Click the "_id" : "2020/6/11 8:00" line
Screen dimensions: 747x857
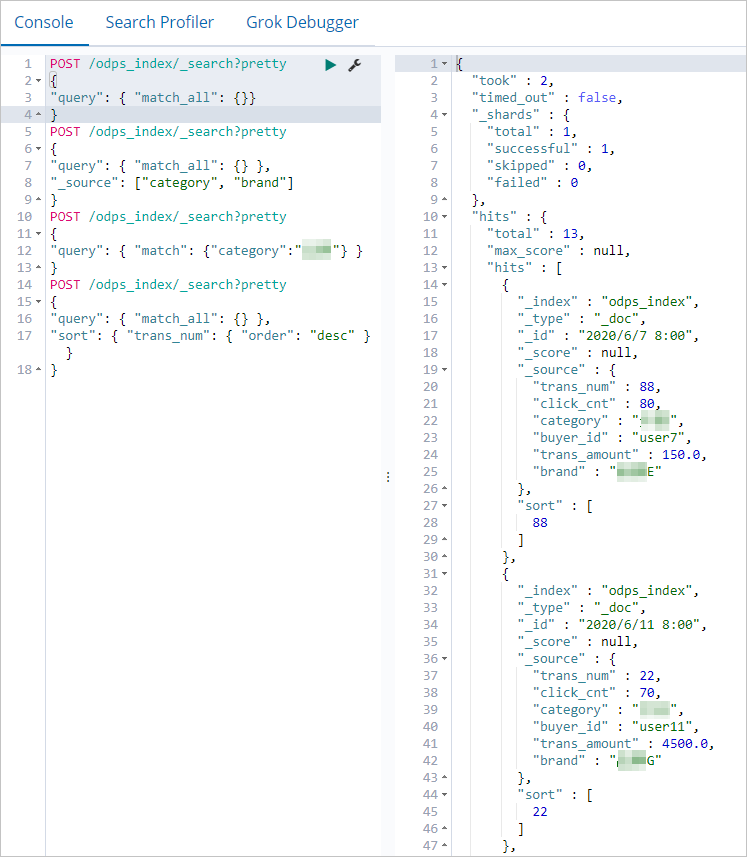click(x=612, y=625)
